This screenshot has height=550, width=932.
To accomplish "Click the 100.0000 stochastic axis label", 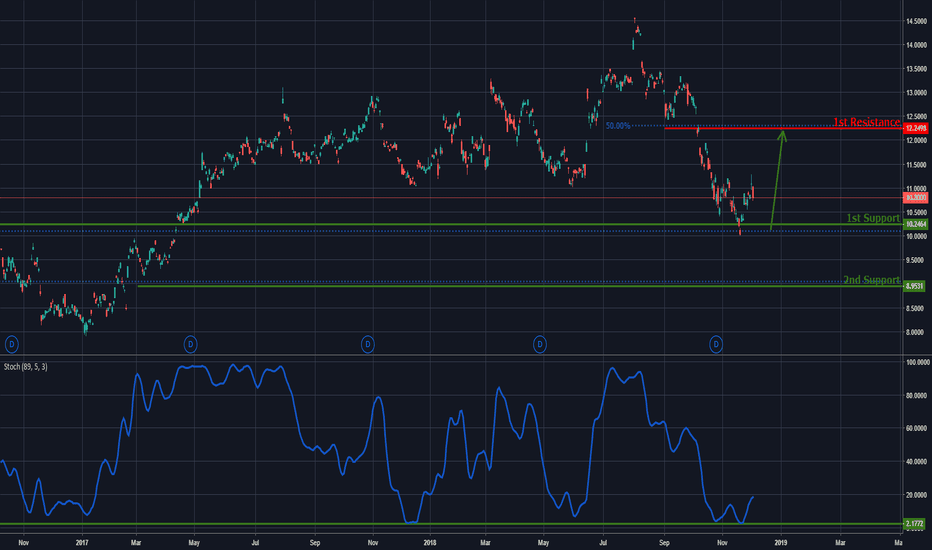I will click(x=917, y=362).
